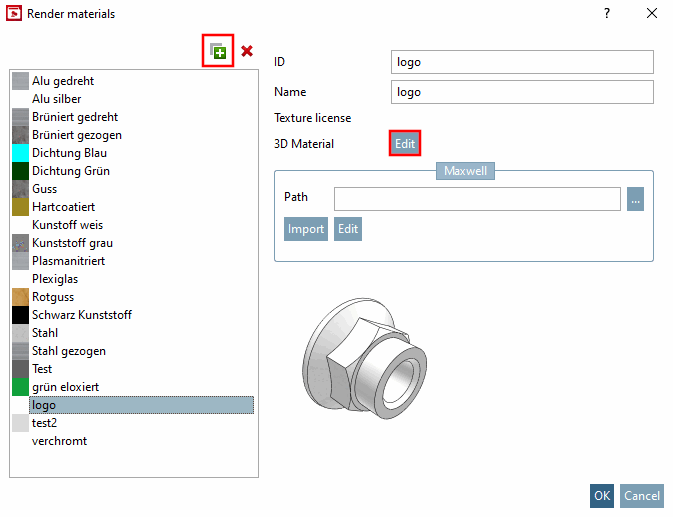Choose verchromt from the material list

click(59, 441)
